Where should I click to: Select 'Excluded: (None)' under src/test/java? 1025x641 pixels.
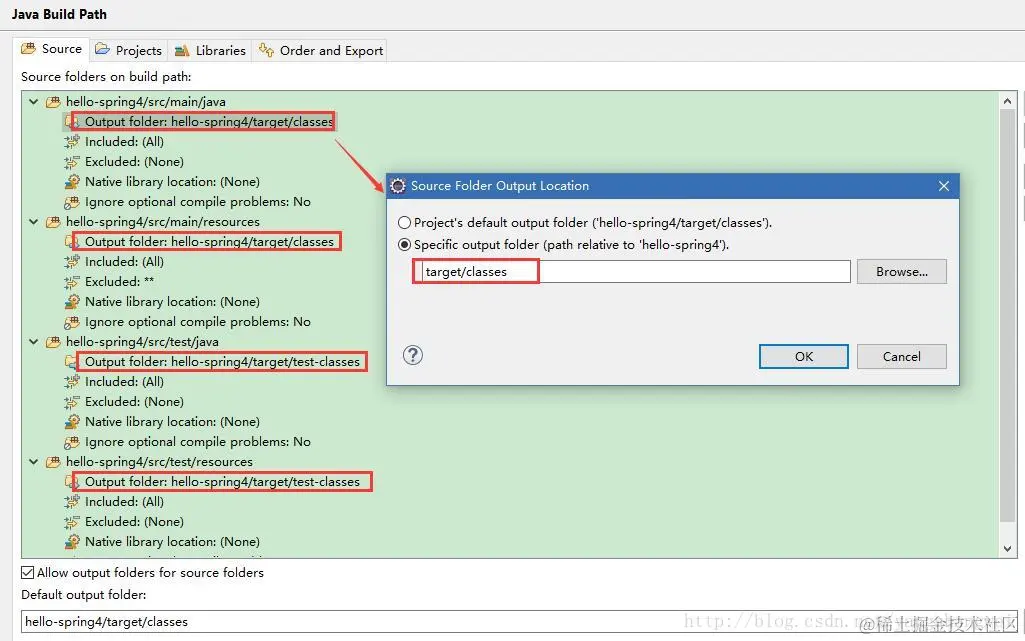[x=134, y=402]
